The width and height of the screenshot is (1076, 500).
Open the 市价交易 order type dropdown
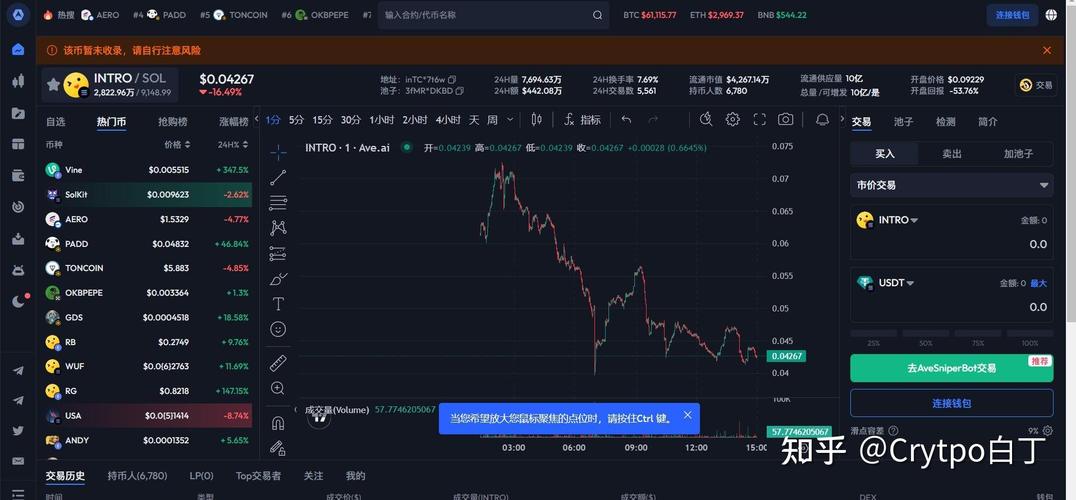tap(951, 185)
